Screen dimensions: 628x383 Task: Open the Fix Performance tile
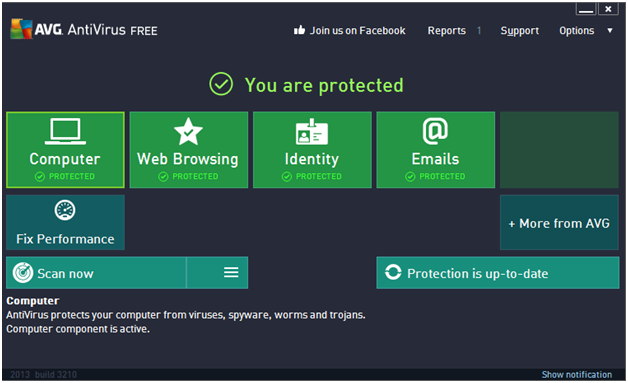point(65,223)
